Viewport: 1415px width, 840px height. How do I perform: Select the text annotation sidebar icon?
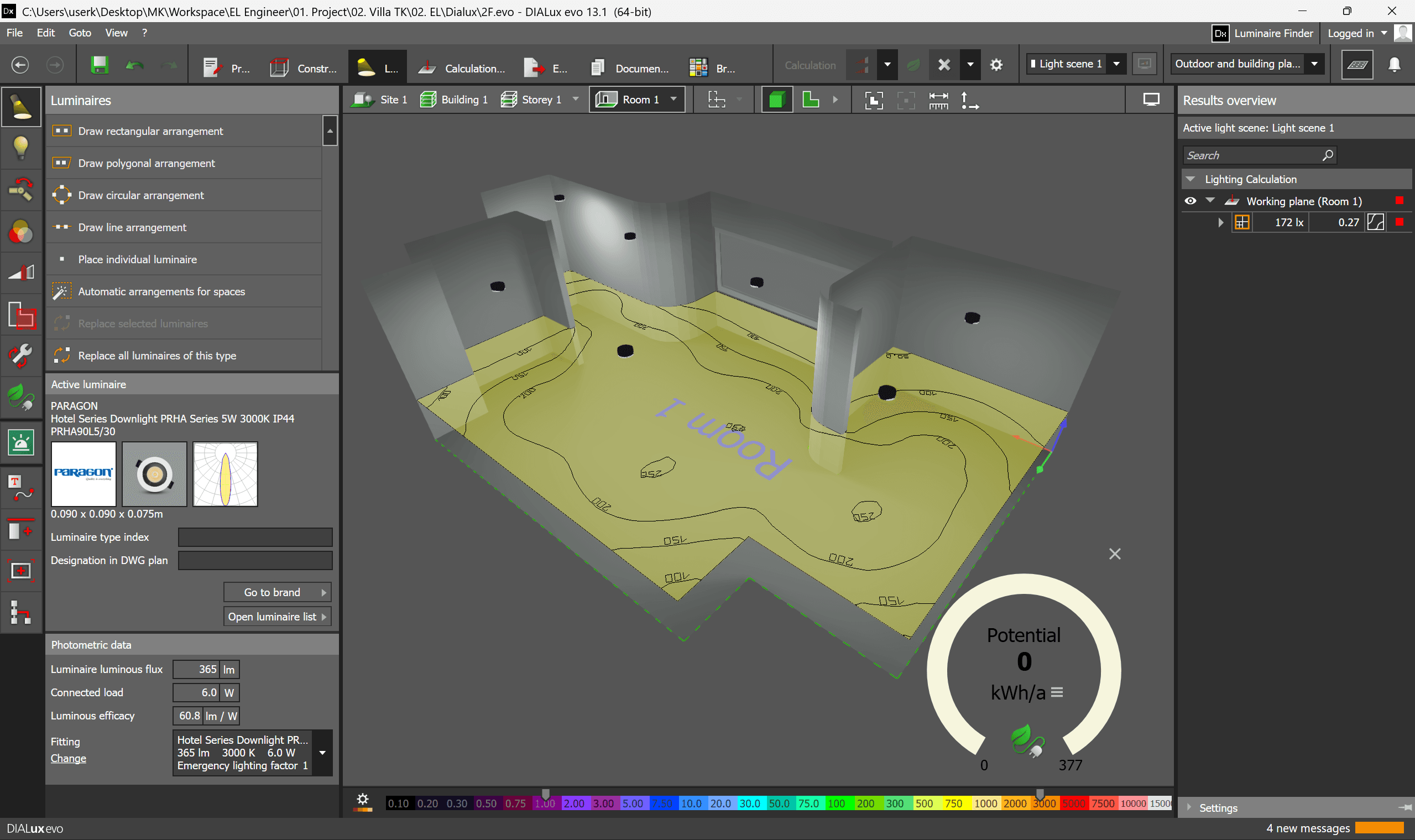pos(21,488)
